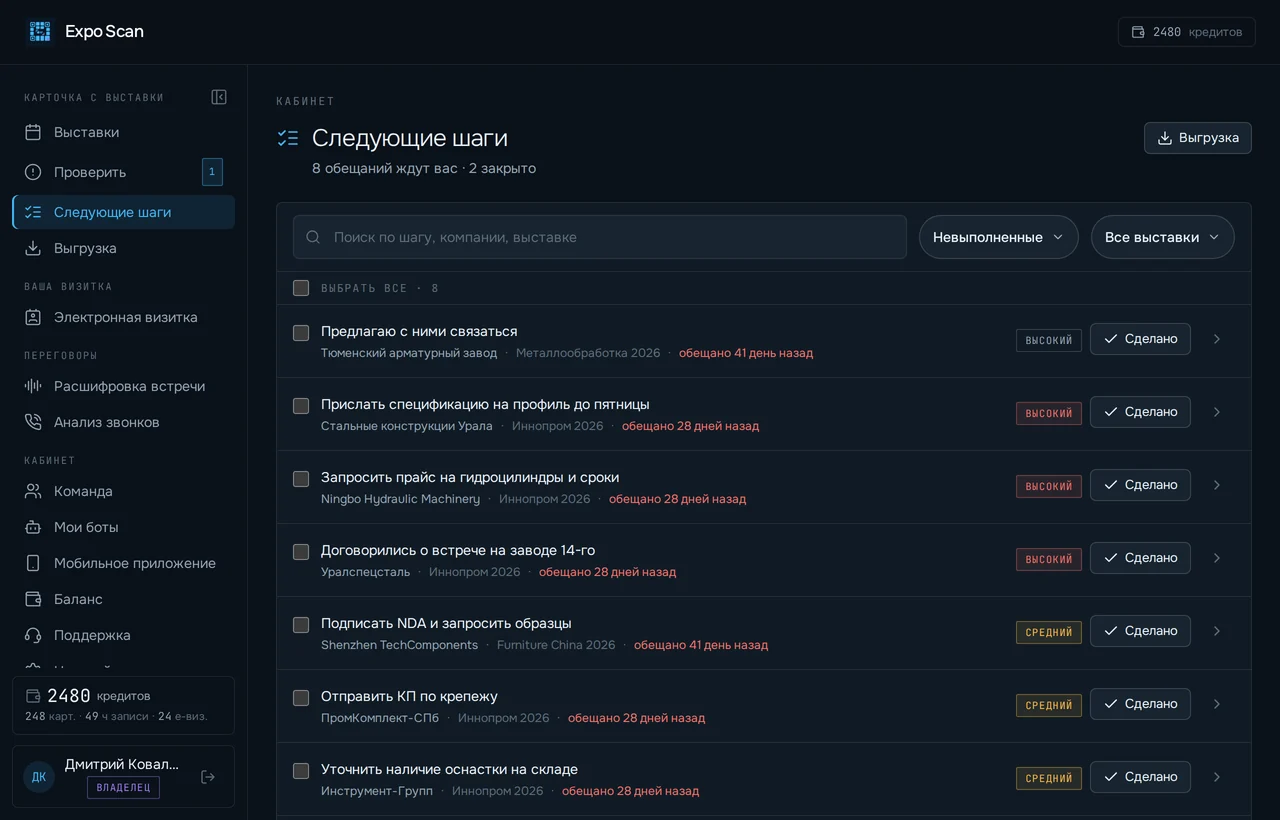
Task: Click the download icon beside sidebar Выгрузка
Action: [33, 248]
